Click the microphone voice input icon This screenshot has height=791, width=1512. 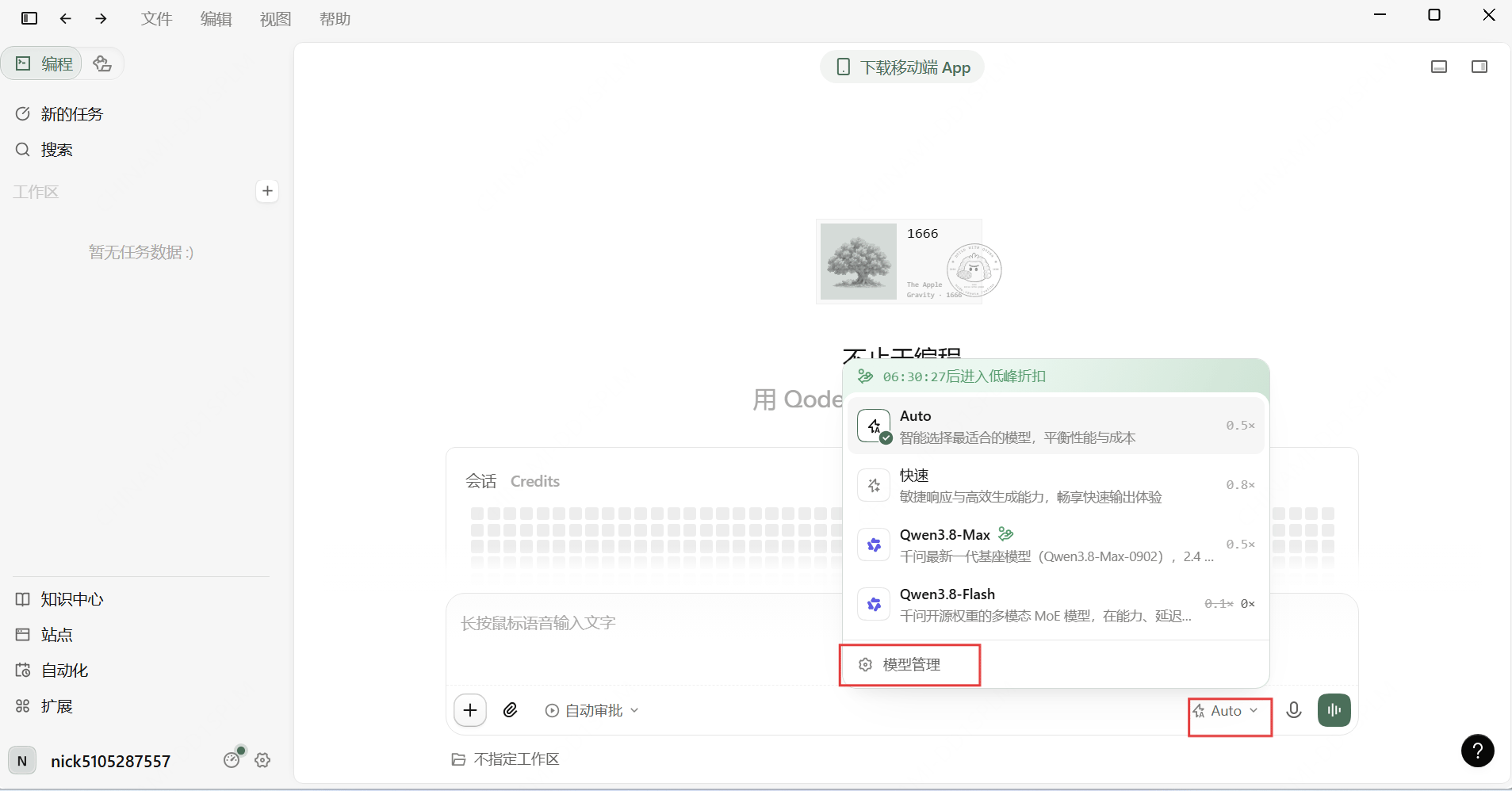pyautogui.click(x=1294, y=710)
